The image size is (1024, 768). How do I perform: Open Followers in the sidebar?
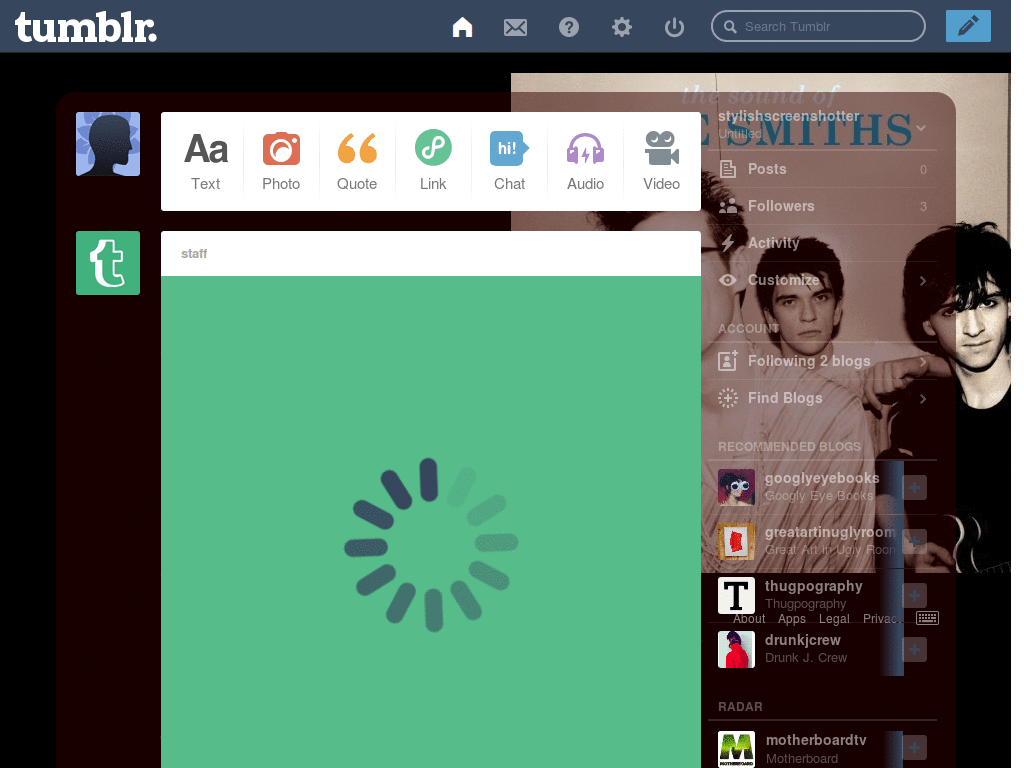(823, 206)
